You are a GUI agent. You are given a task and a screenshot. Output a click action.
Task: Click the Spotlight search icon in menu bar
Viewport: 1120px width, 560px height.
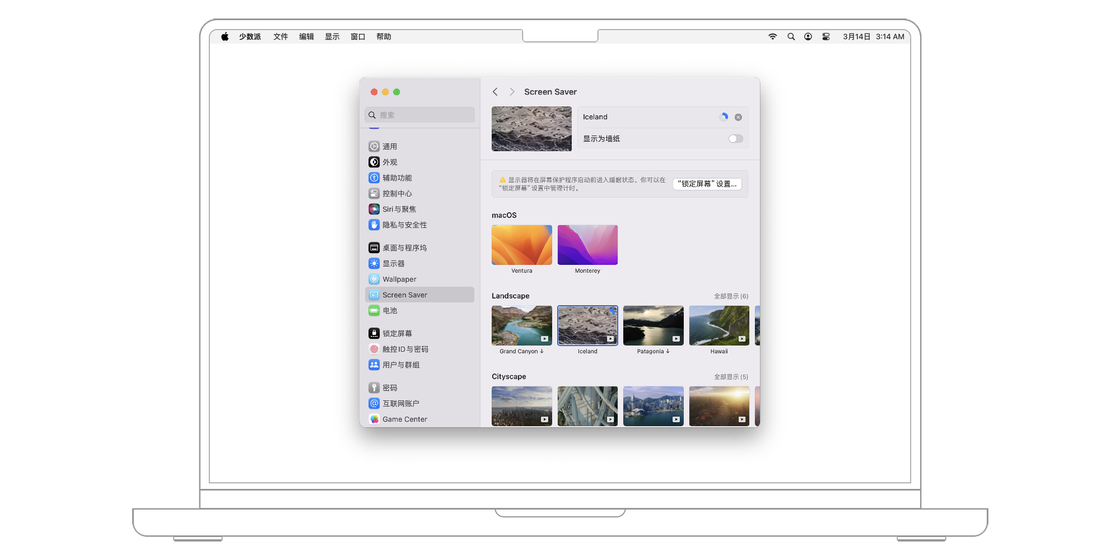(791, 36)
